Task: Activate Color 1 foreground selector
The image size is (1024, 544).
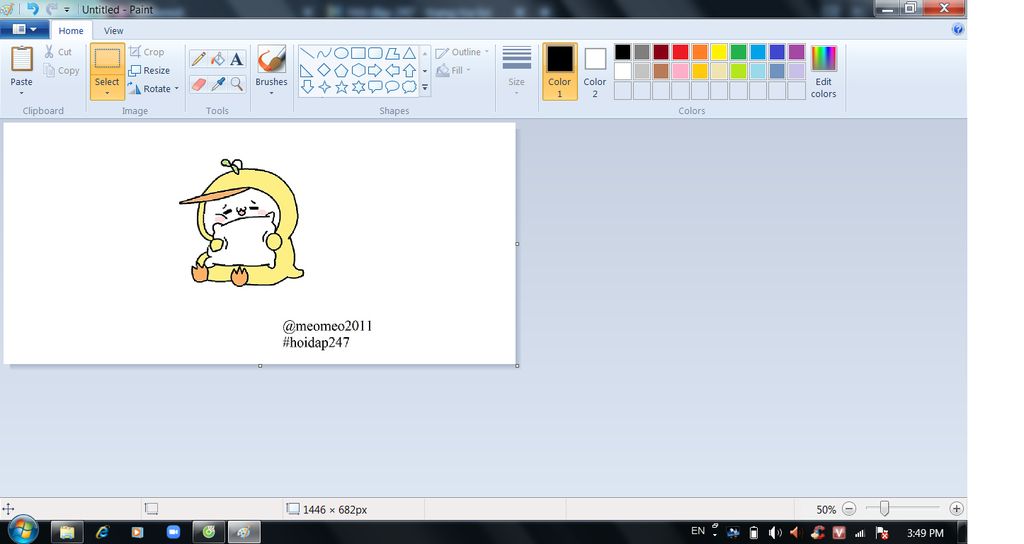Action: [560, 71]
